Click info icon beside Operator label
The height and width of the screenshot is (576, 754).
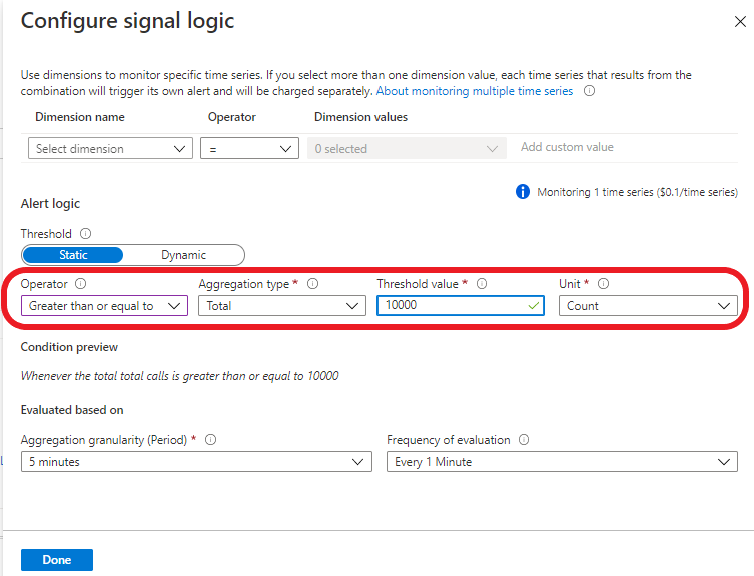click(x=80, y=284)
